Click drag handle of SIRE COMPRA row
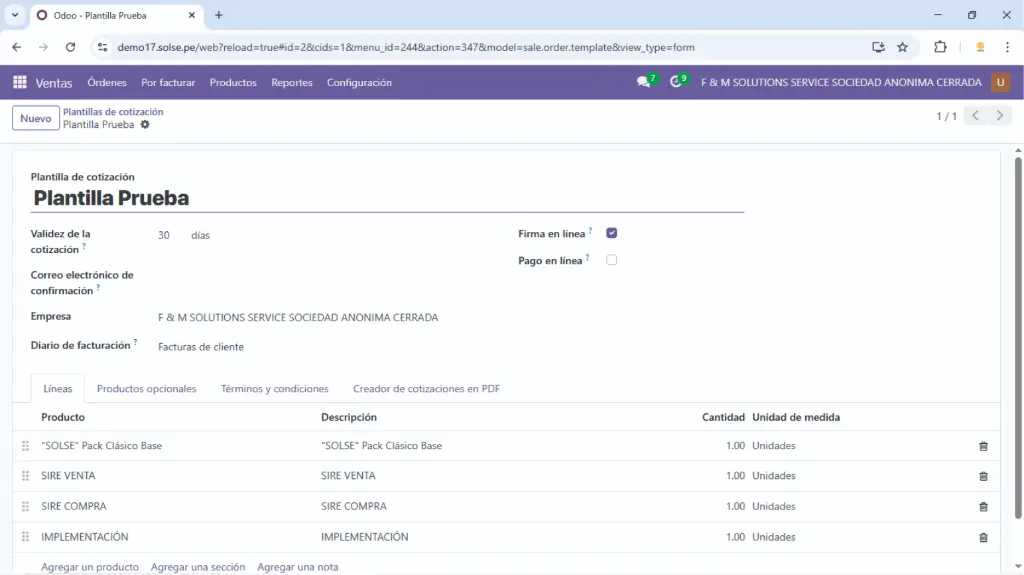Viewport: 1024px width, 575px height. (x=26, y=507)
